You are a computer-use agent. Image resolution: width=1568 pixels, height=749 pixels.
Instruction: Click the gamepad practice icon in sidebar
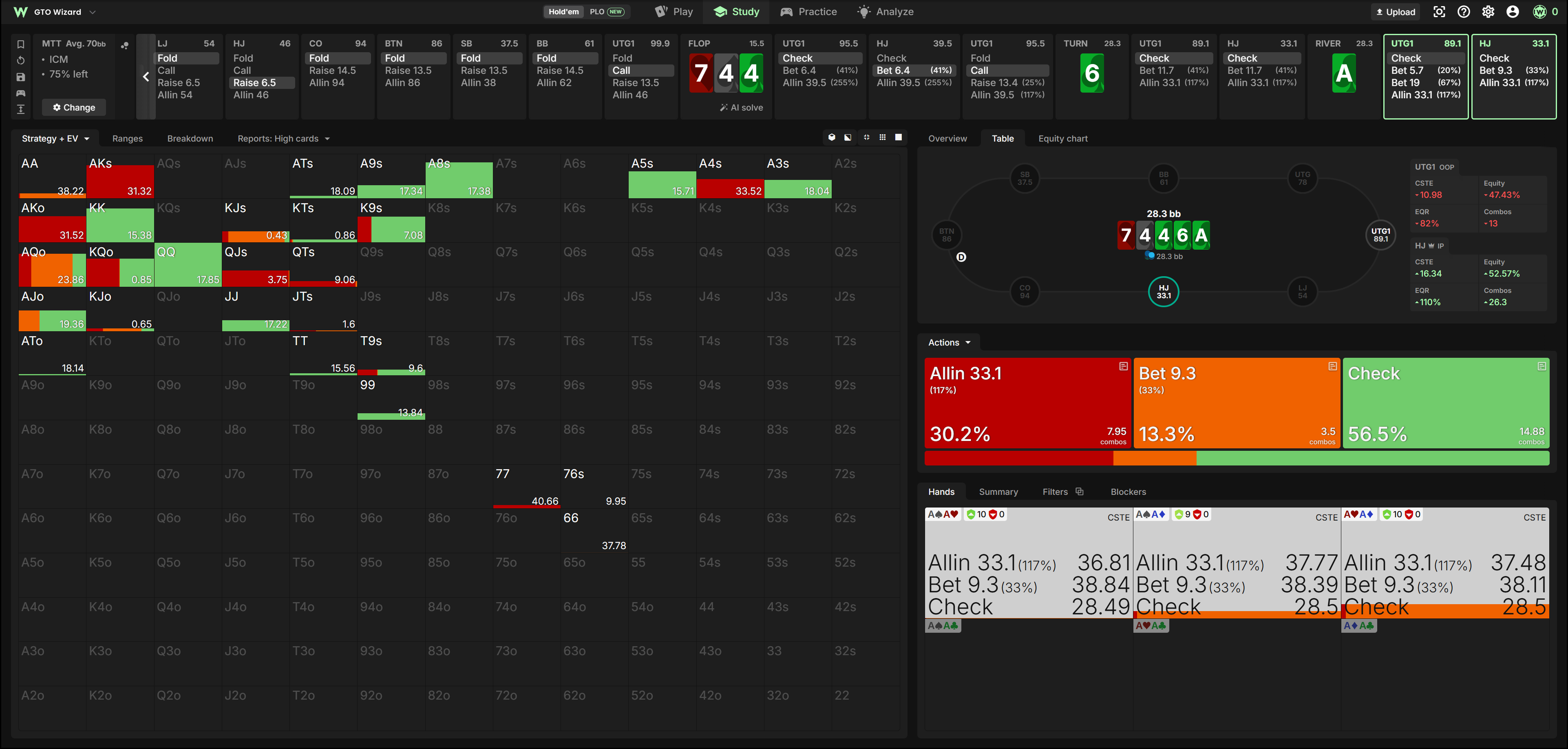point(21,93)
